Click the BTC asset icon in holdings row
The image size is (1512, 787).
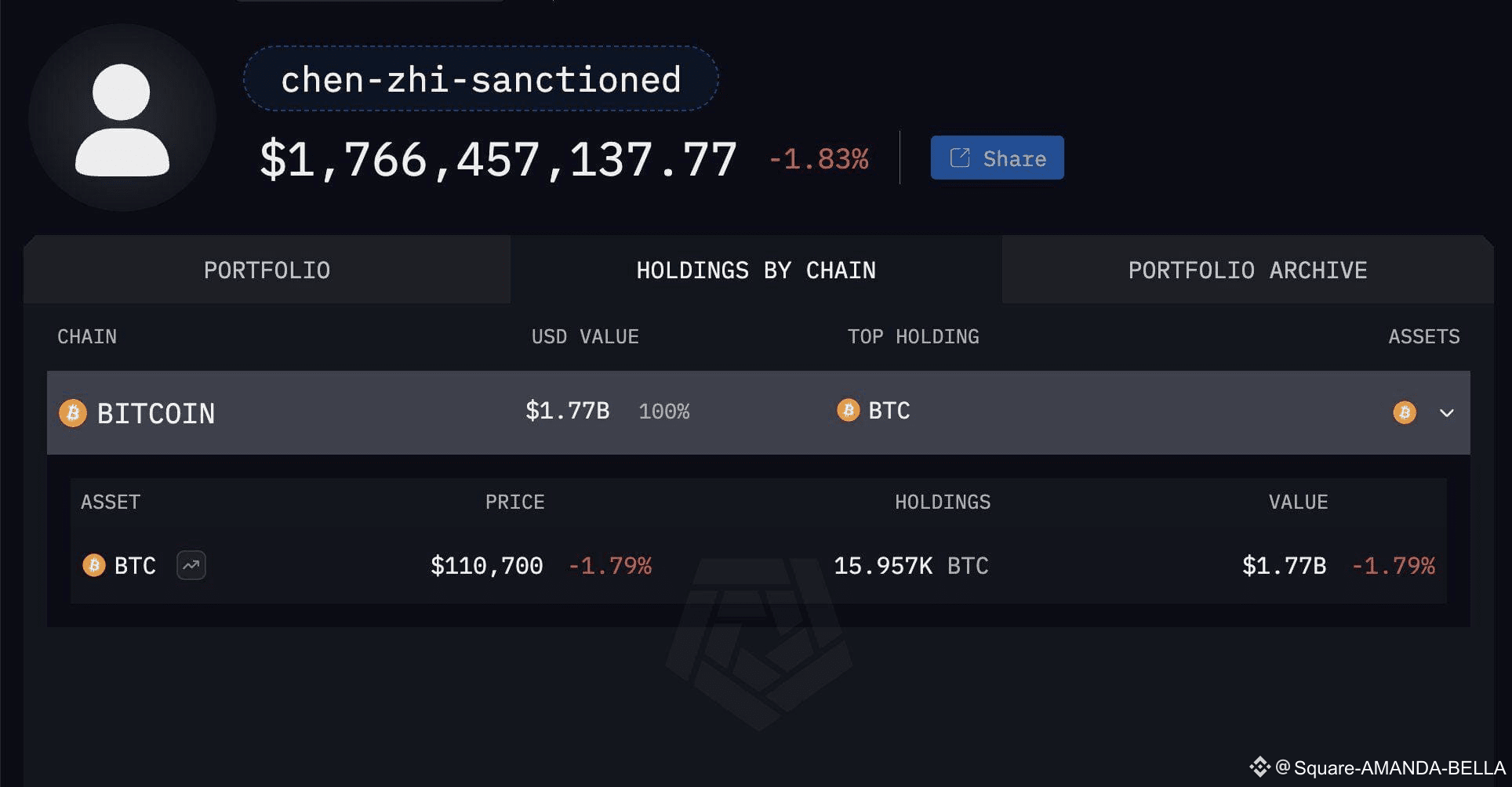tap(93, 565)
